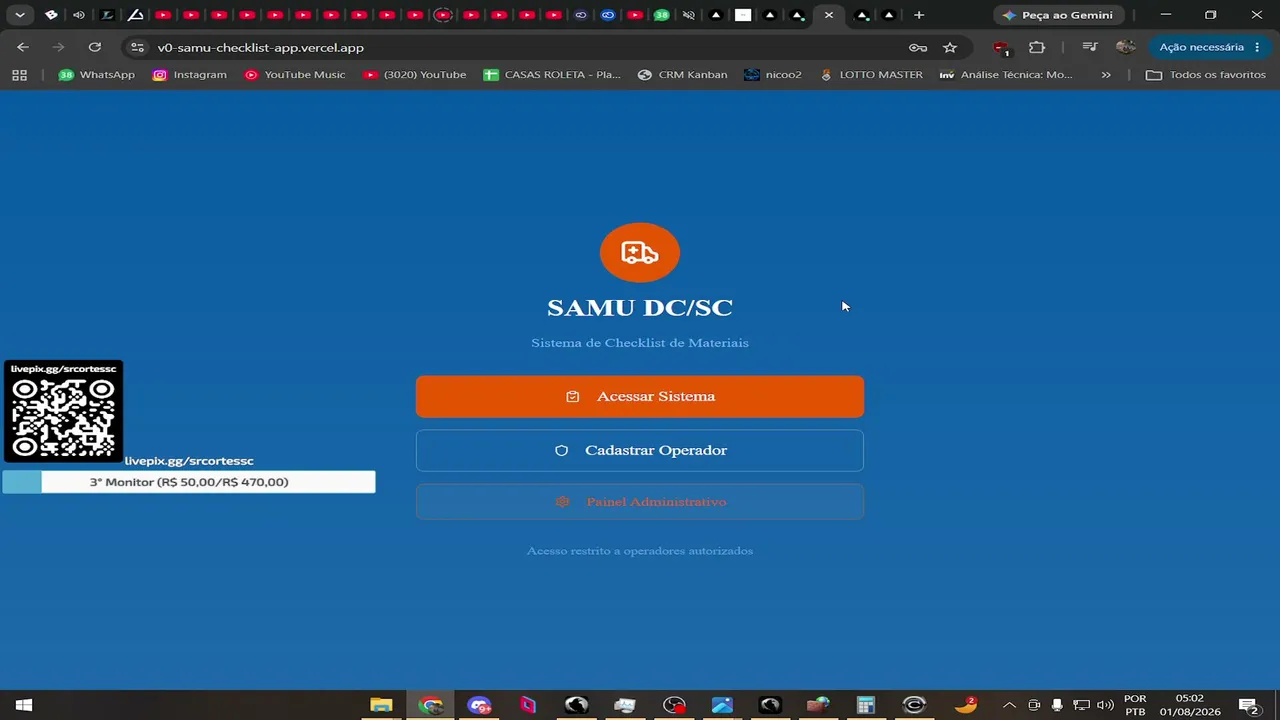Open the clock and date flyout
1280x720 pixels.
1190,705
